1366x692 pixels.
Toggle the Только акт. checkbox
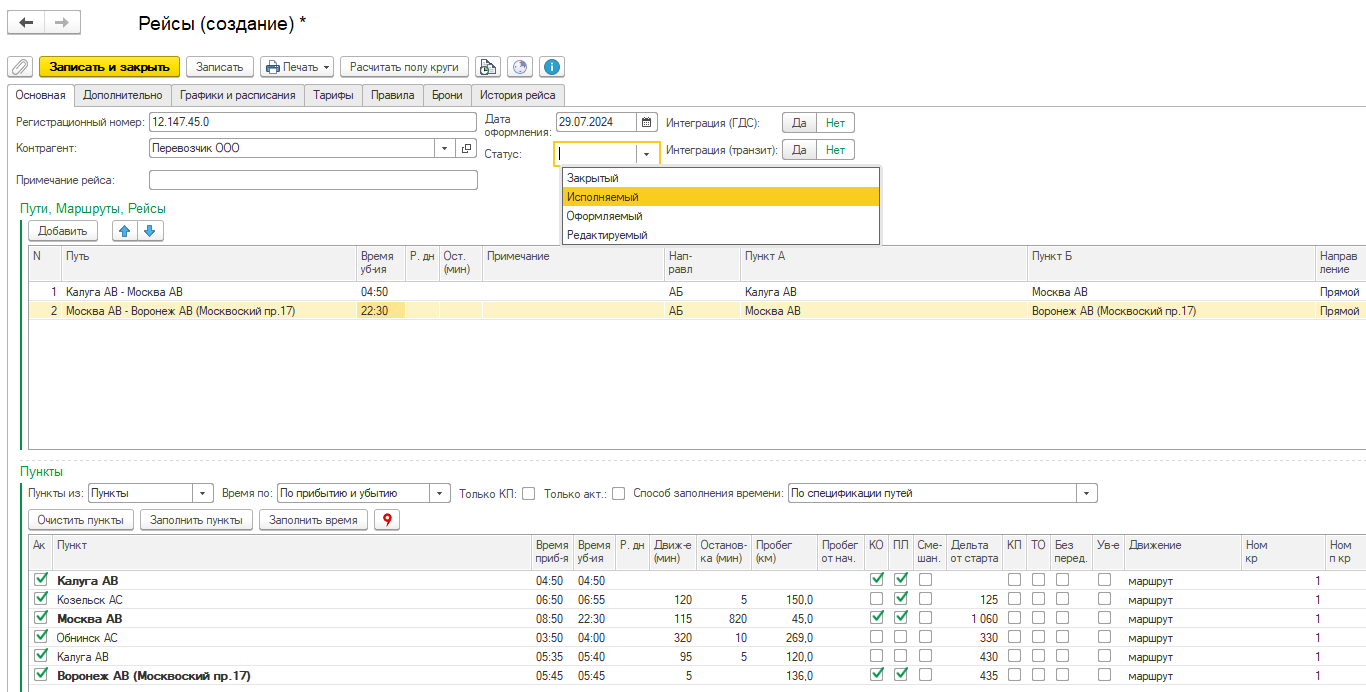tap(619, 493)
